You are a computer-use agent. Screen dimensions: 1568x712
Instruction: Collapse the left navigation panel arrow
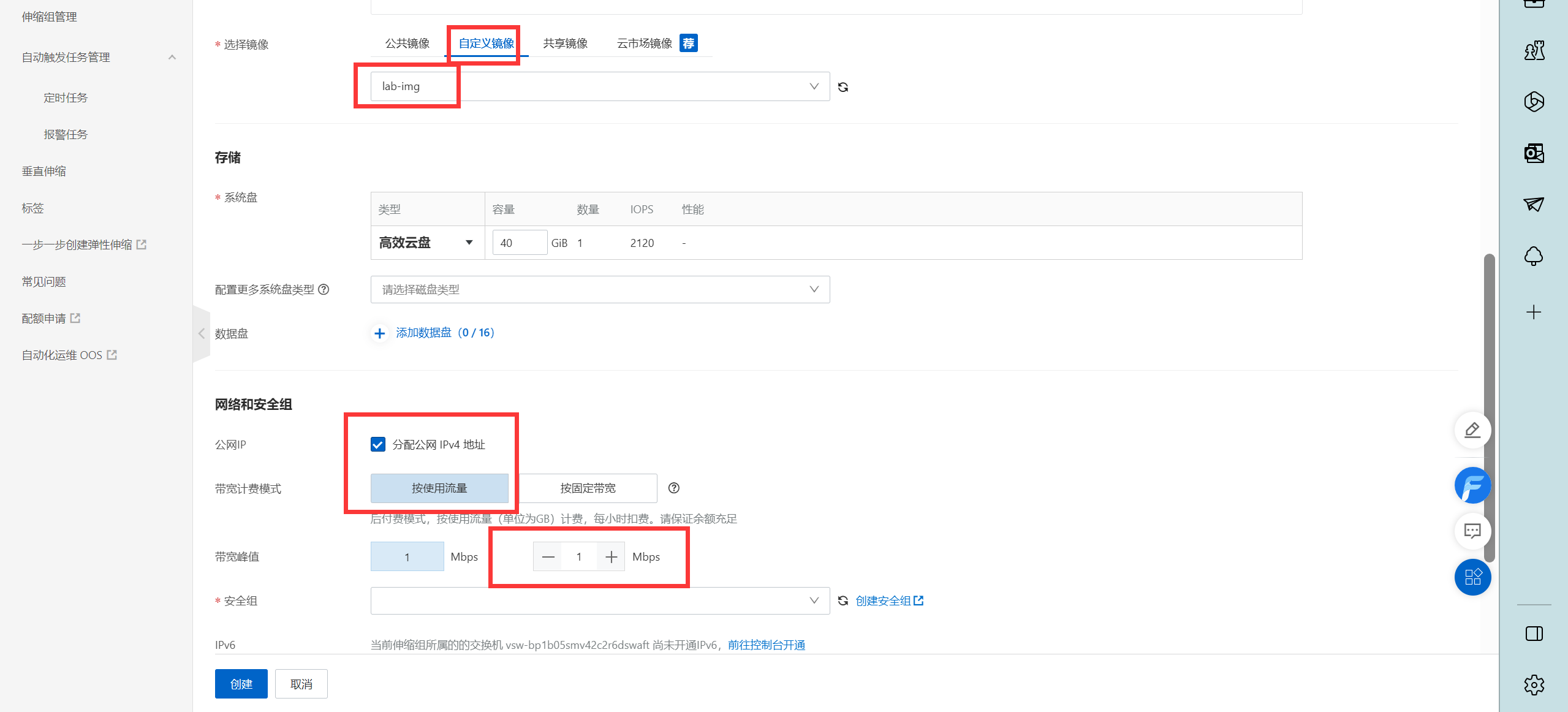pos(201,333)
